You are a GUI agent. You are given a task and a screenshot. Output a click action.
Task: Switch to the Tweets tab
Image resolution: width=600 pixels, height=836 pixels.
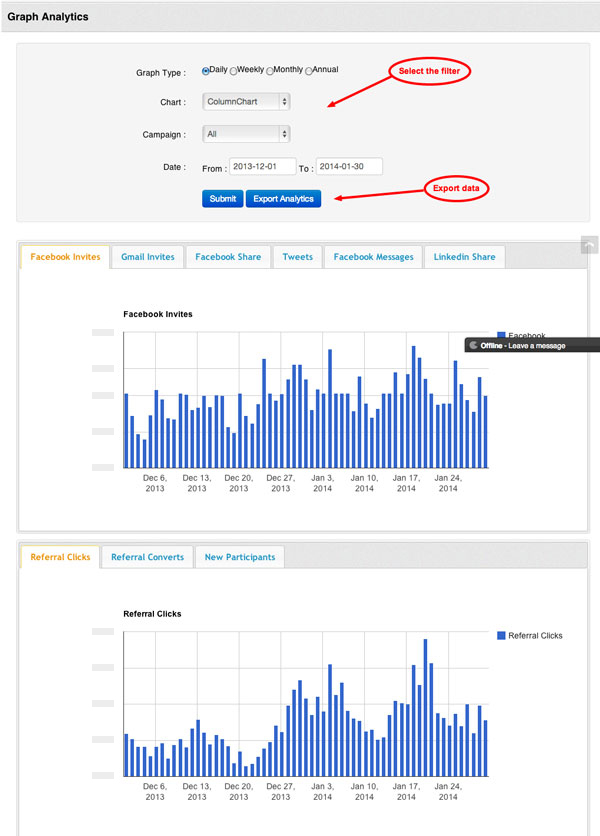(x=298, y=257)
